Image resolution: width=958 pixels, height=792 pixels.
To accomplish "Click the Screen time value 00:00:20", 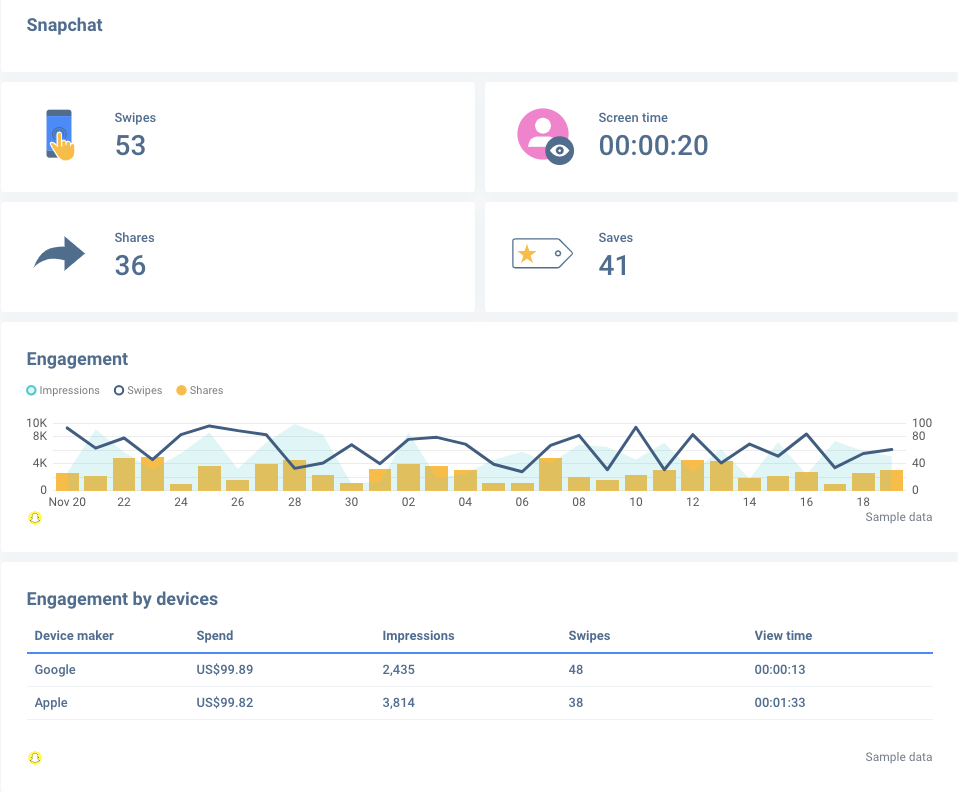I will [x=653, y=145].
